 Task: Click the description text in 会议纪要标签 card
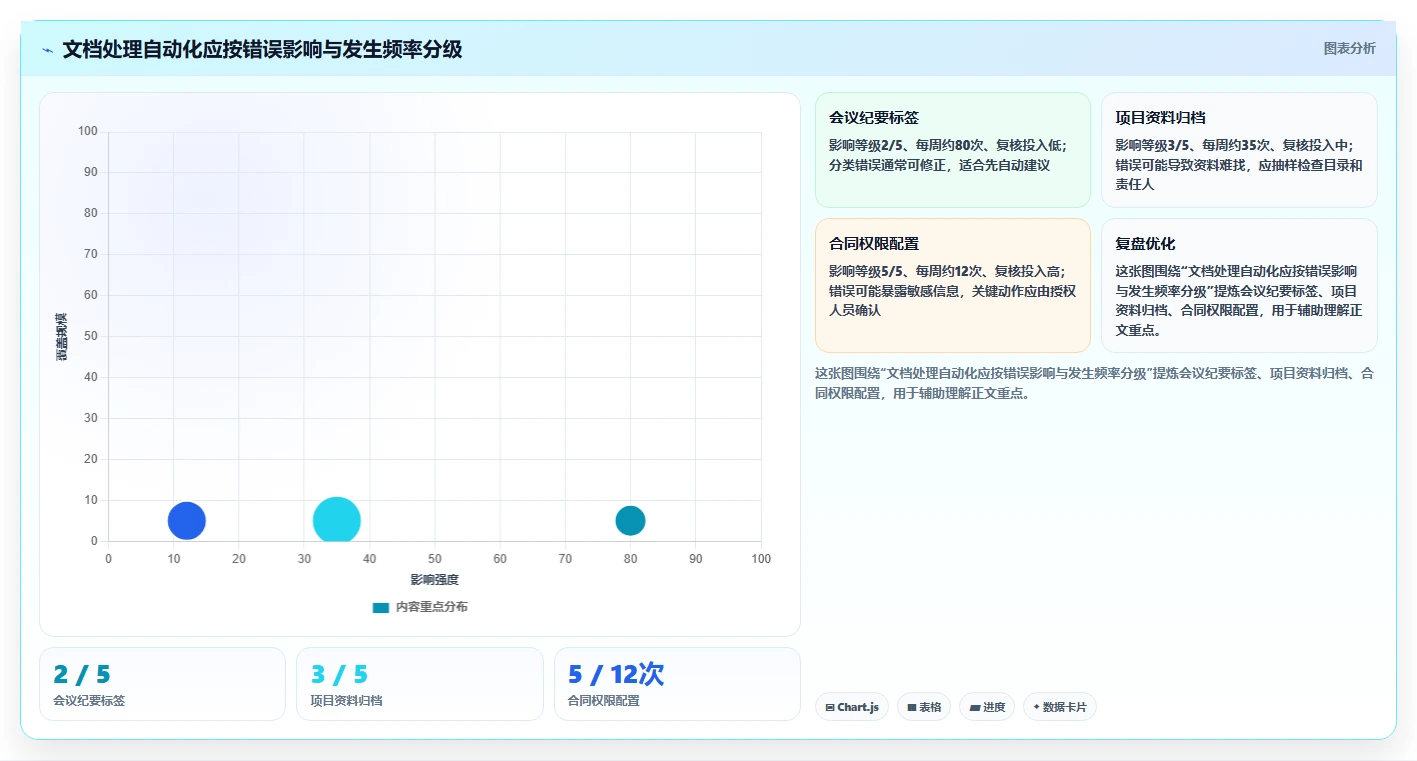coord(947,155)
